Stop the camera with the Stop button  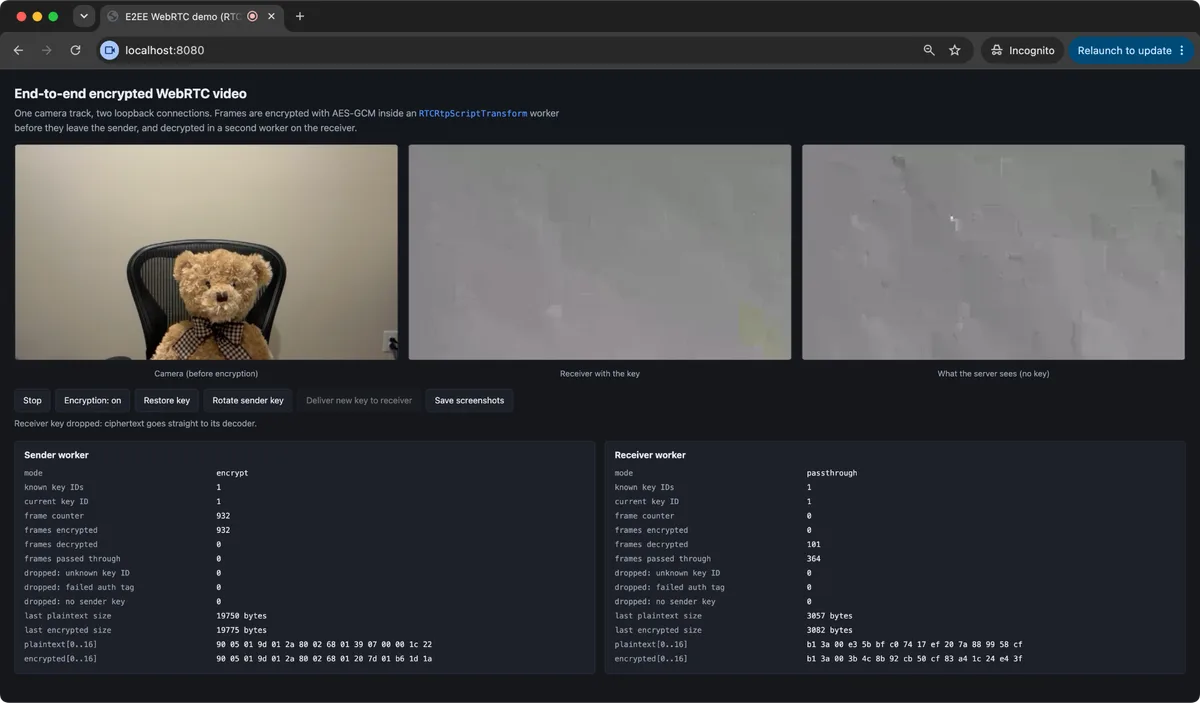pyautogui.click(x=33, y=400)
